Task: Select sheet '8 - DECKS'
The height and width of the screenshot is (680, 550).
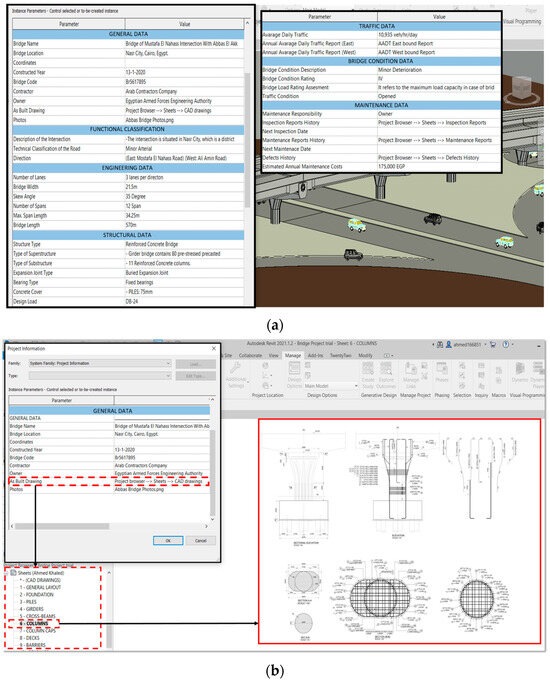Action: pyautogui.click(x=29, y=638)
